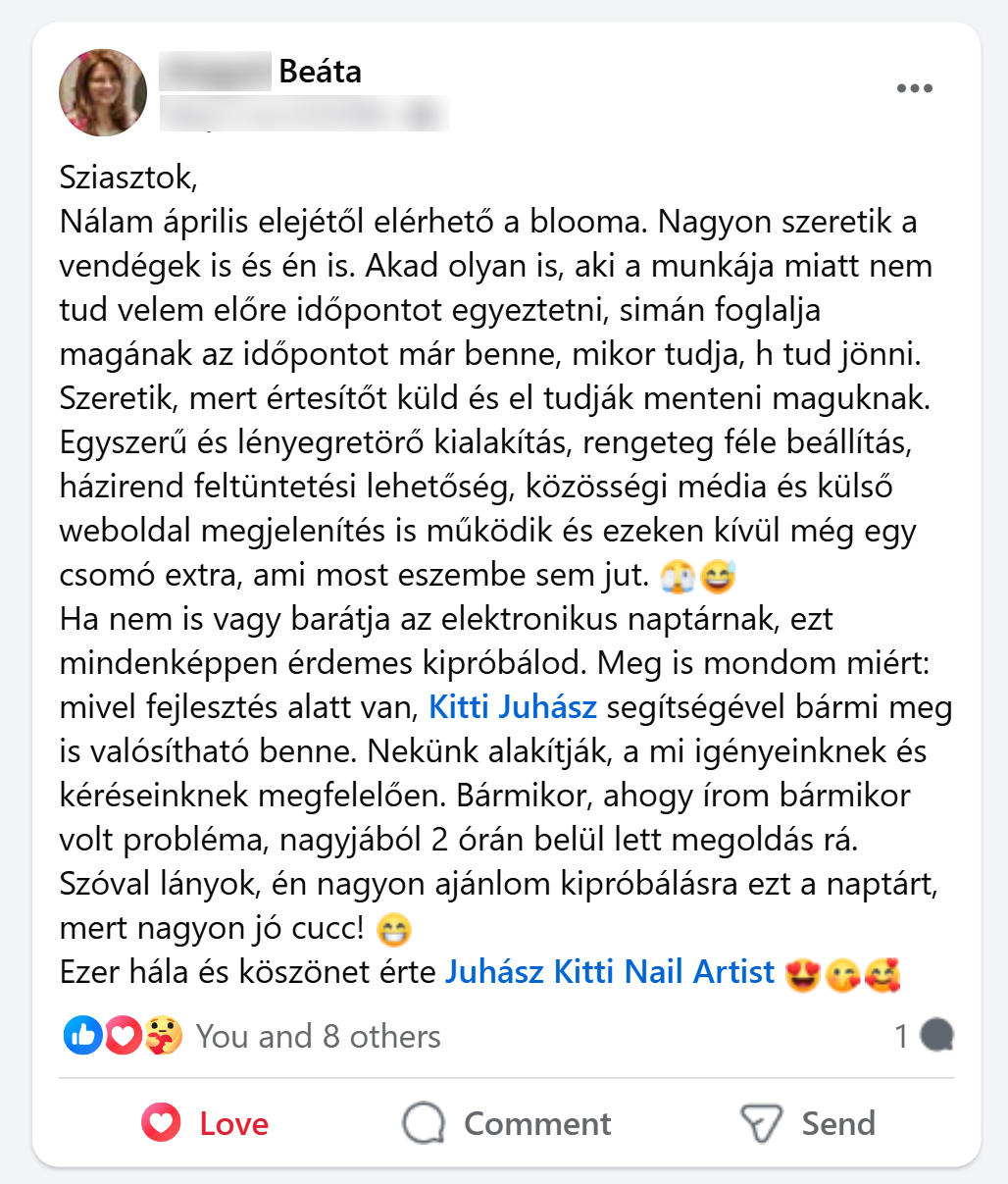Click the grinning emoji after "cucc!"
Screen dimensions: 1008x1184
click(x=394, y=929)
